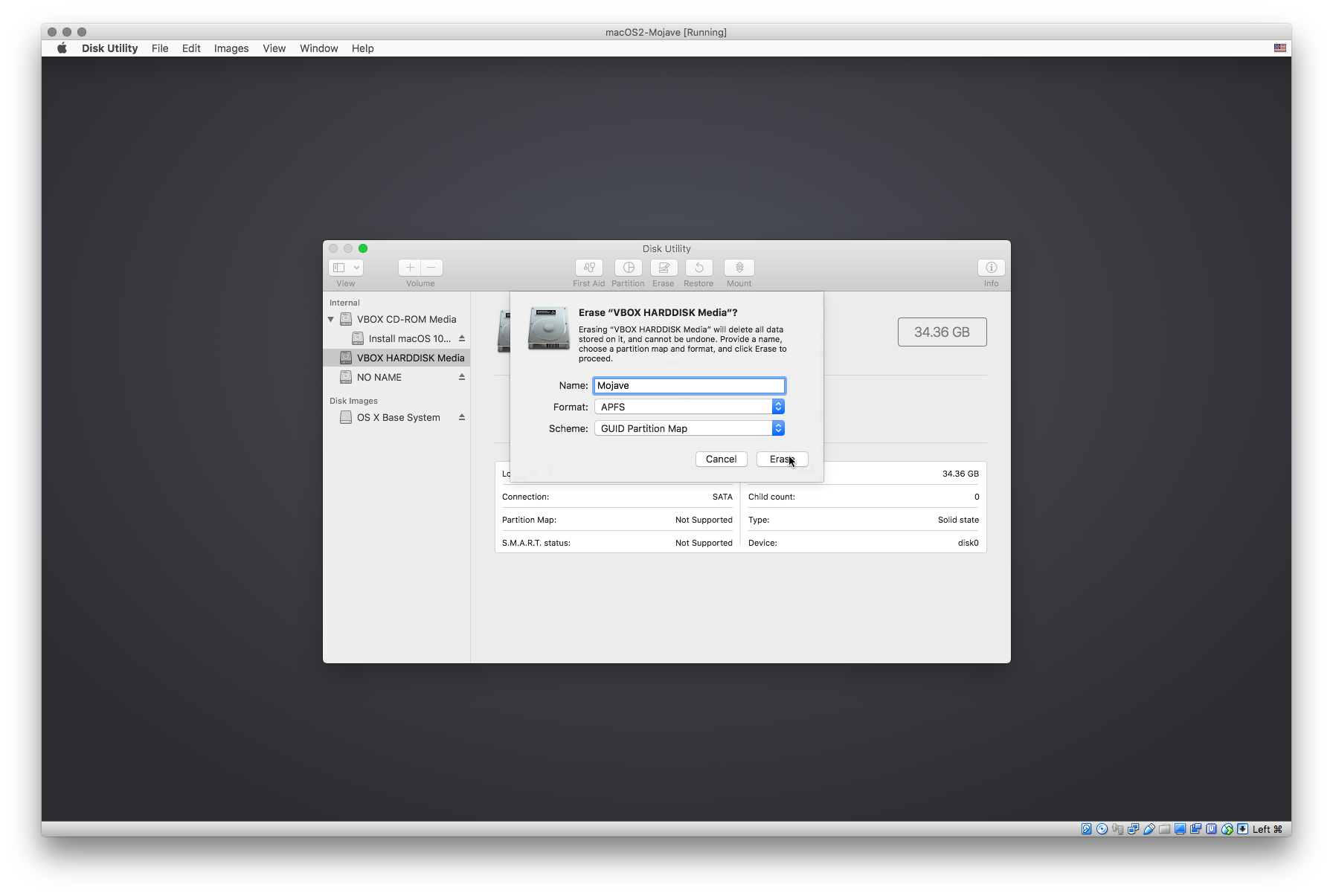Eject Install macOS 10 volume
Image resolution: width=1333 pixels, height=896 pixels.
(x=462, y=338)
